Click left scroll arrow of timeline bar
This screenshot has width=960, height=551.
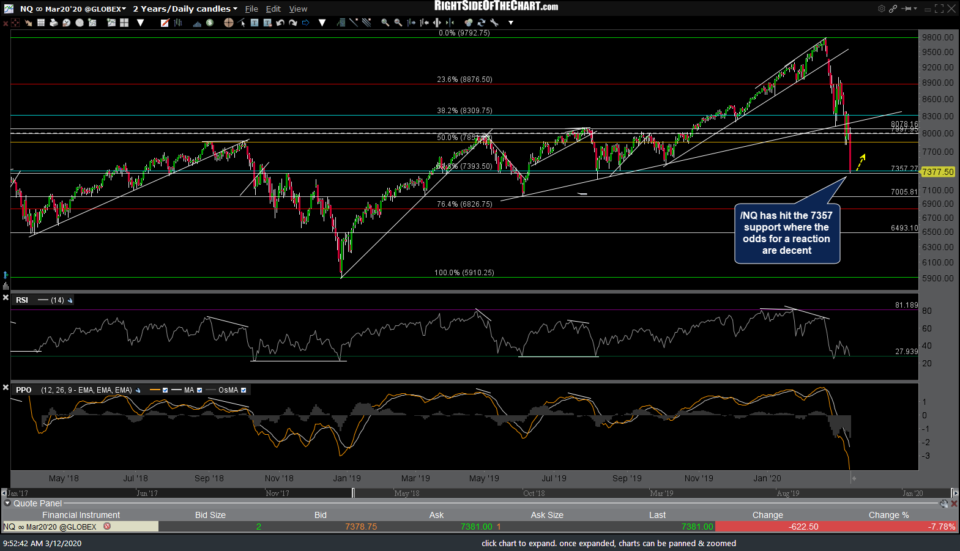pos(4,493)
